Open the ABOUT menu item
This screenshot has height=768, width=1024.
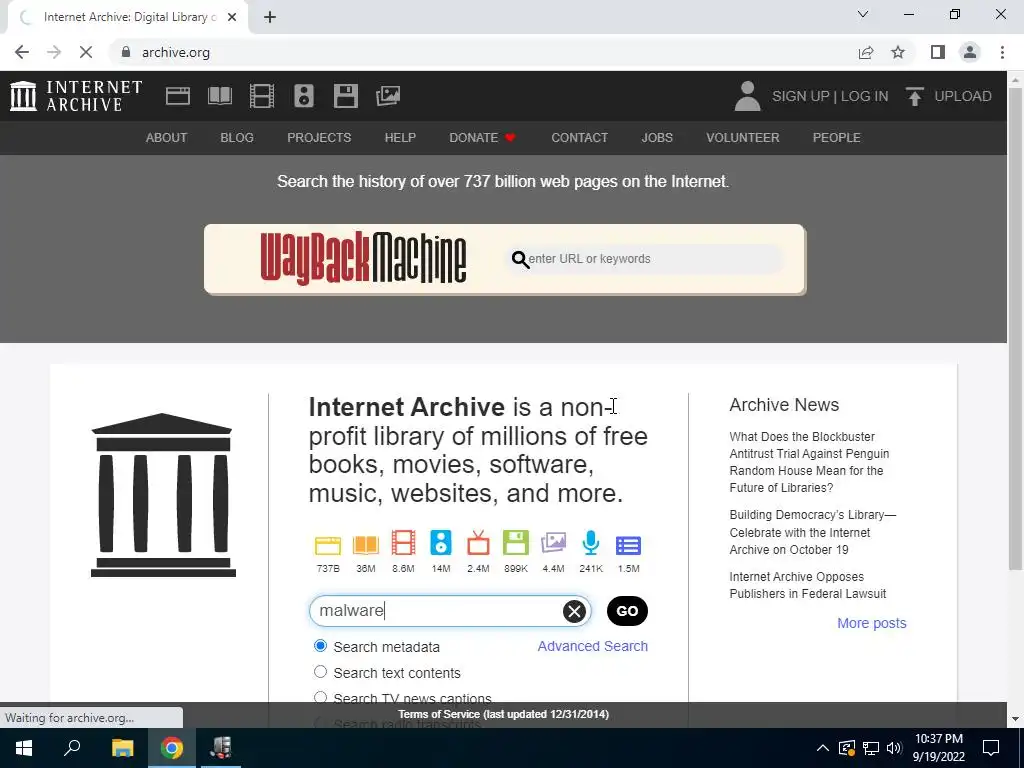coord(167,138)
